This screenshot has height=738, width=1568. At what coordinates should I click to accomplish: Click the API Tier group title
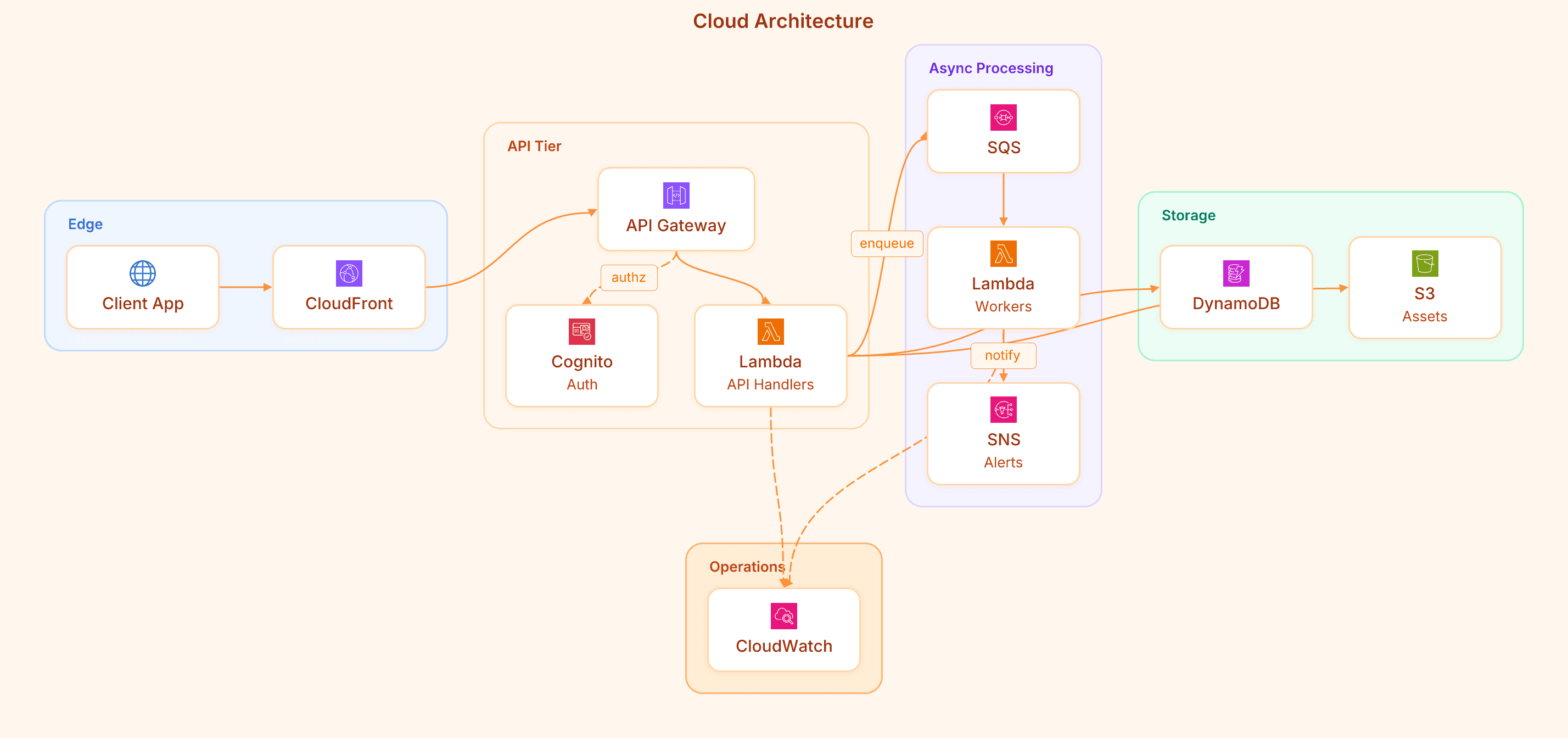pos(534,146)
